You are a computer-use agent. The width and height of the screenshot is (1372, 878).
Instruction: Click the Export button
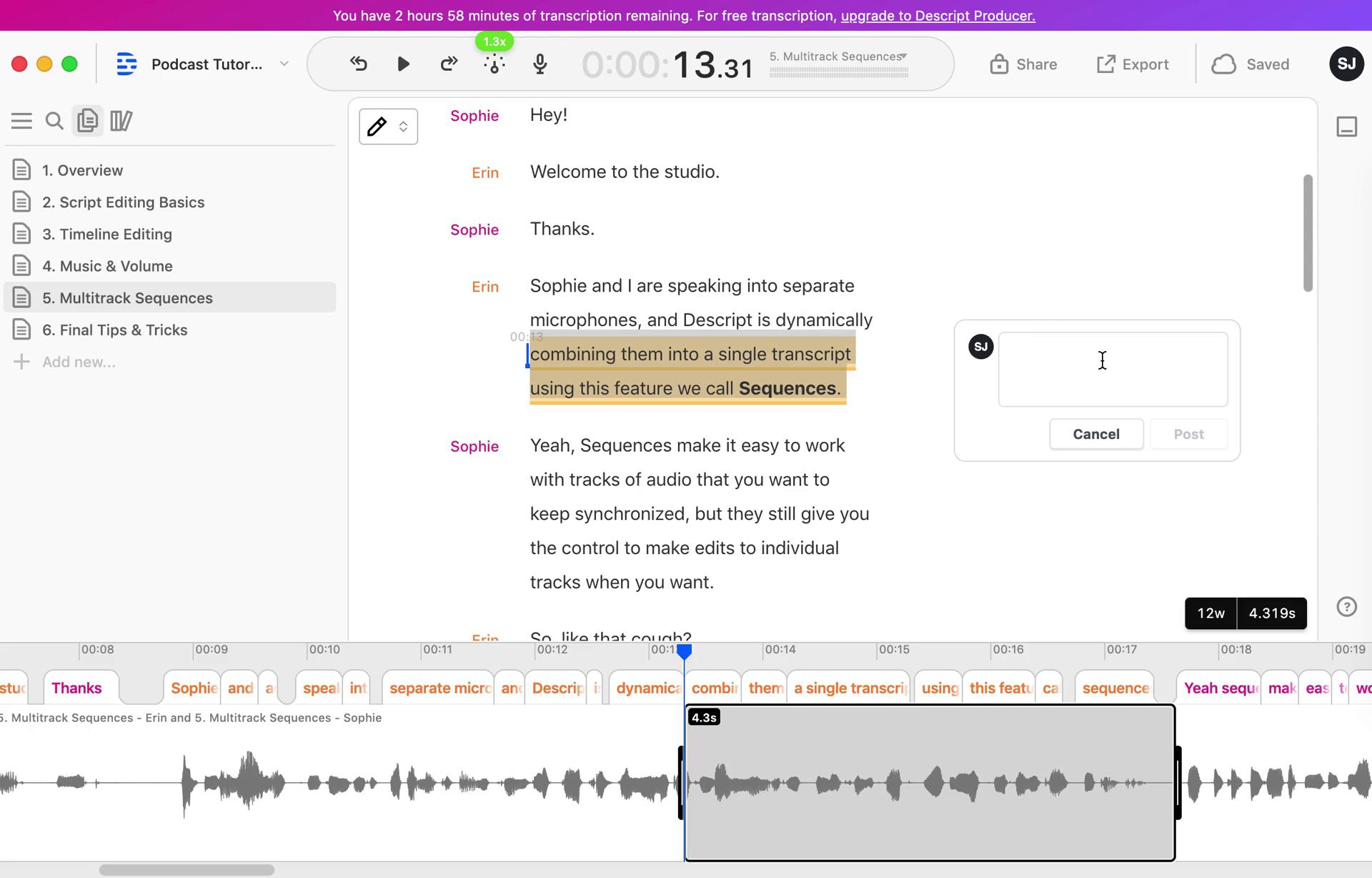point(1133,64)
